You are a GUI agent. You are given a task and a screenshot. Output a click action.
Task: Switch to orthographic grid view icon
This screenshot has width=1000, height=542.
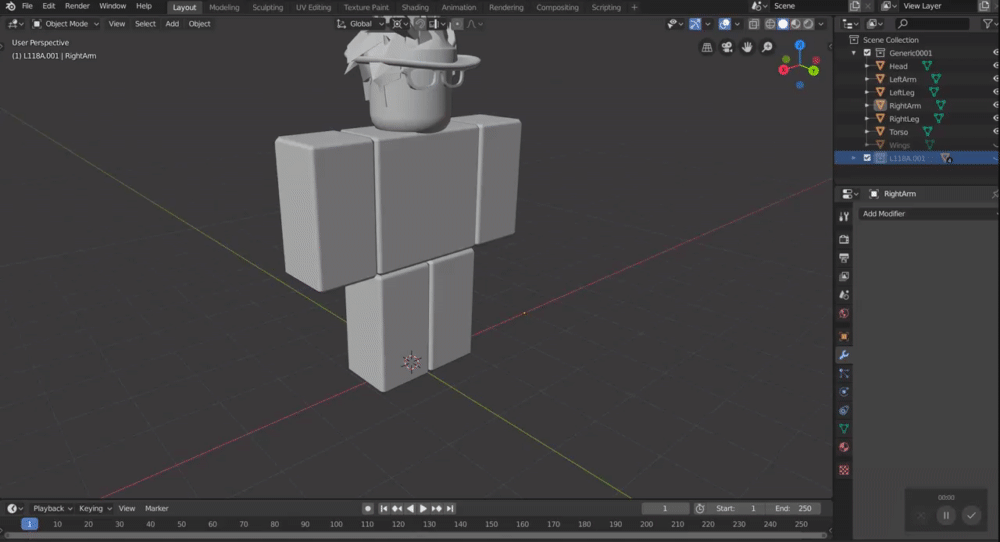[707, 47]
